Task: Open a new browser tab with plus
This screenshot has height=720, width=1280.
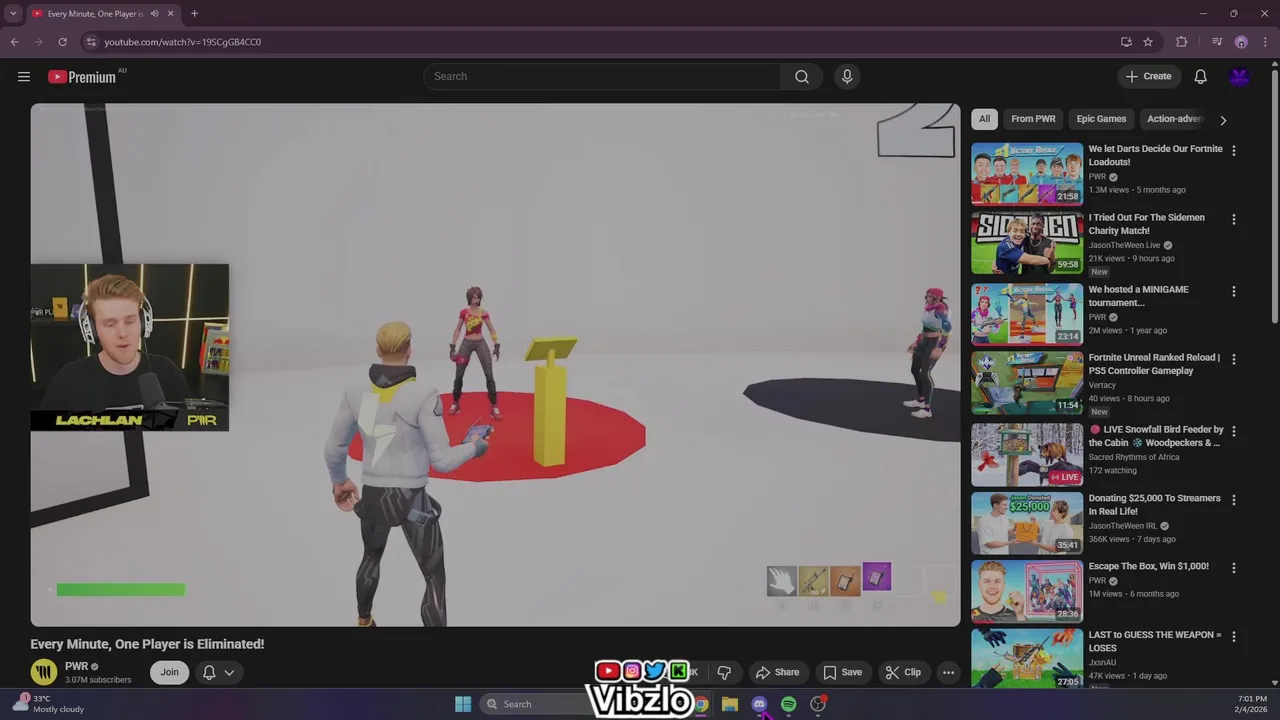Action: [x=194, y=14]
